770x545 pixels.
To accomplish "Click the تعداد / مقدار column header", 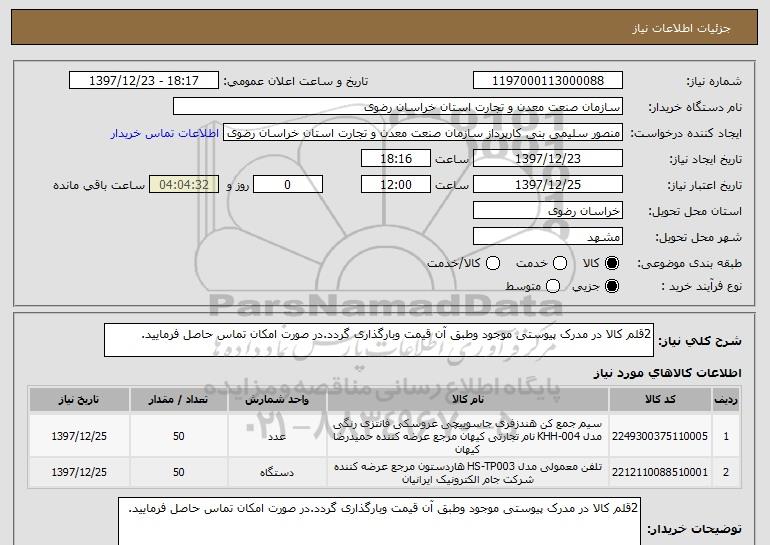I will point(178,399).
